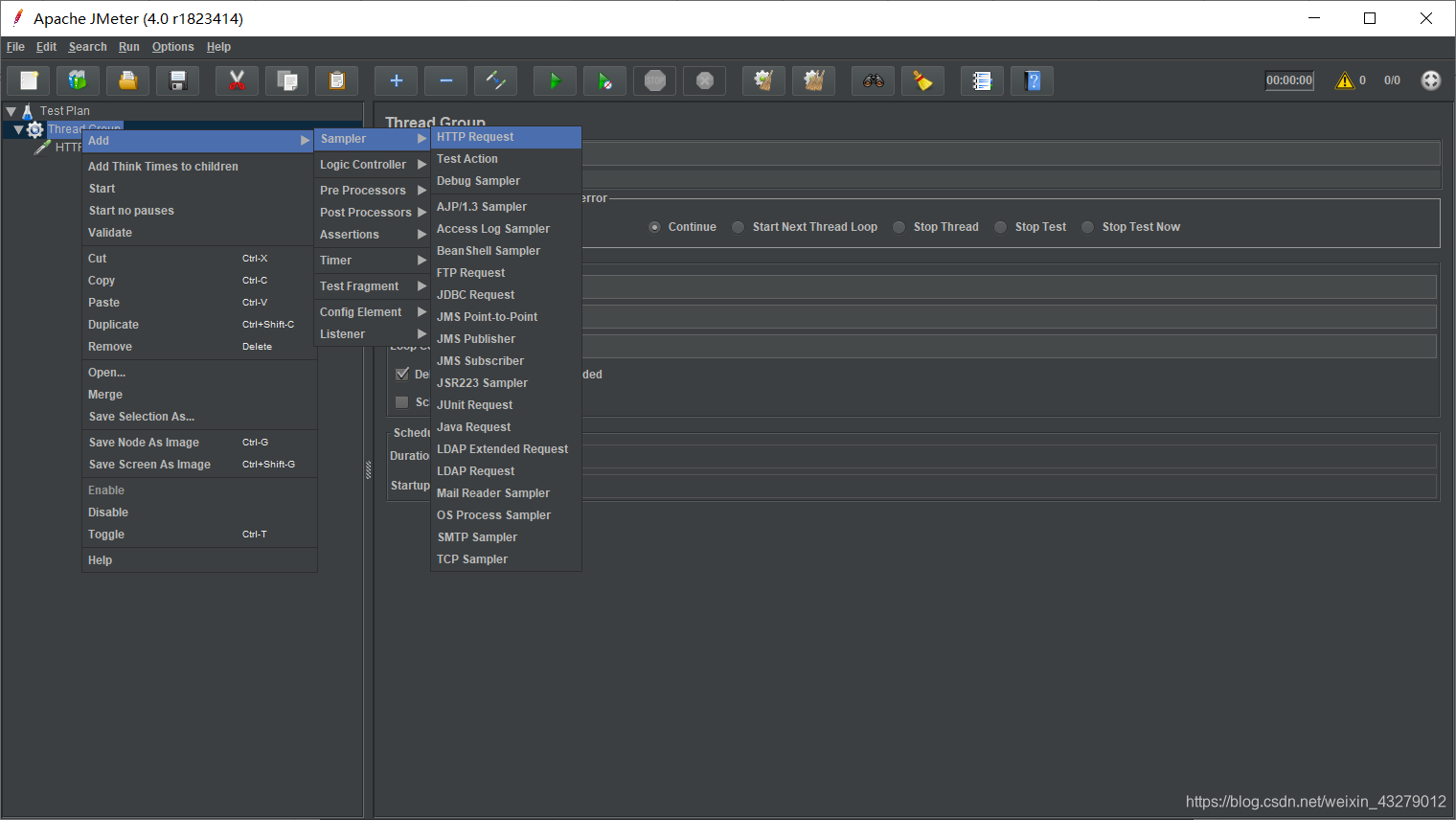Click the New test plan toolbar icon
The image size is (1456, 820).
pos(29,80)
